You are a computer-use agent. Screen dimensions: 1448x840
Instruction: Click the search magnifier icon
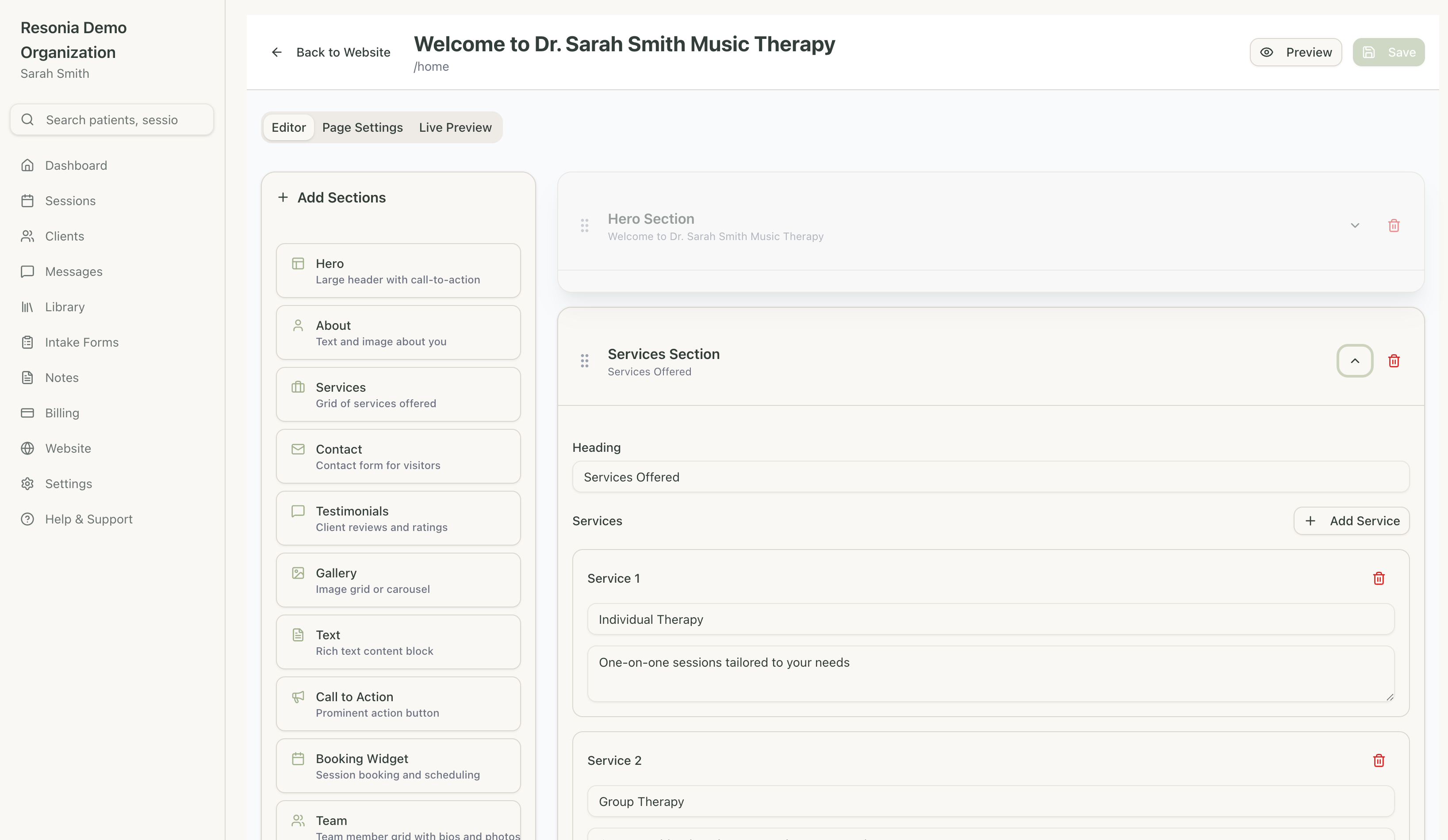27,119
